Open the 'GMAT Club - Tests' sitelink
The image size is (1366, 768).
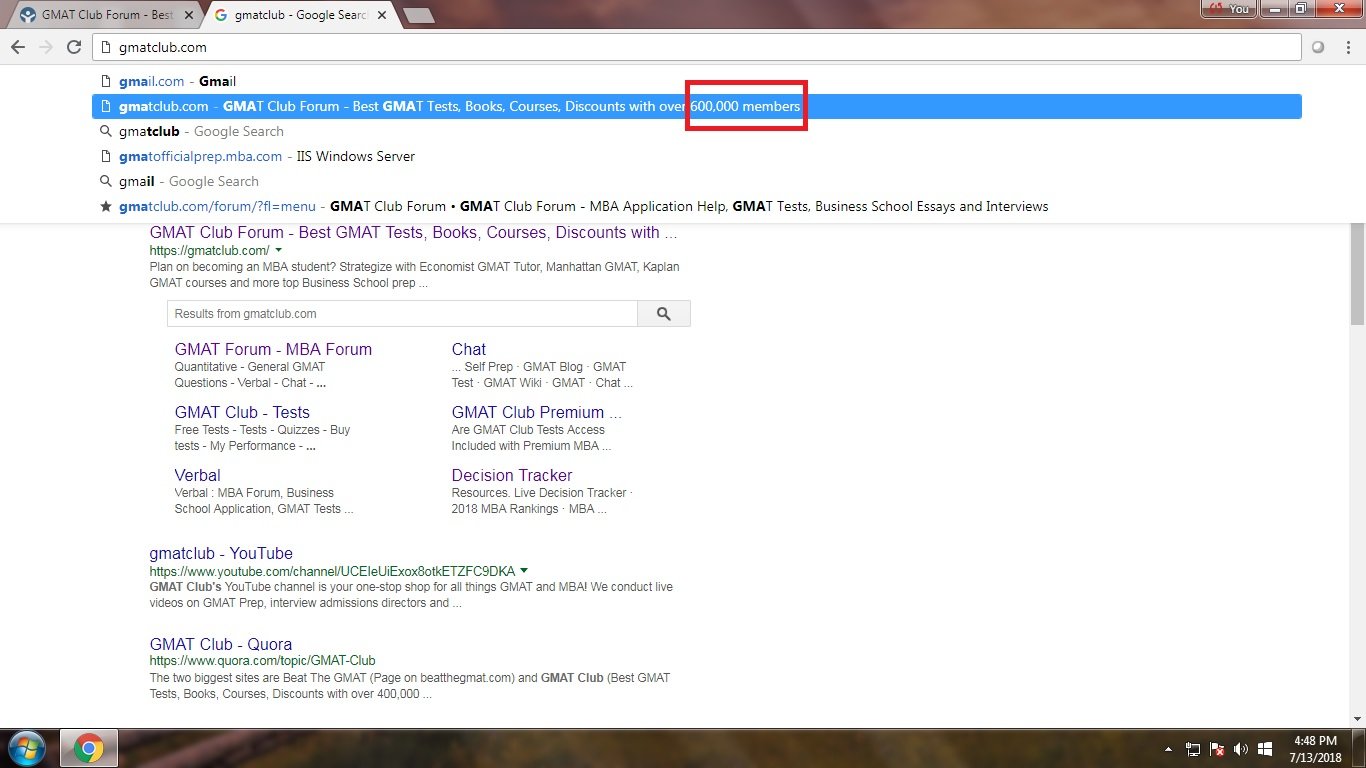[242, 412]
